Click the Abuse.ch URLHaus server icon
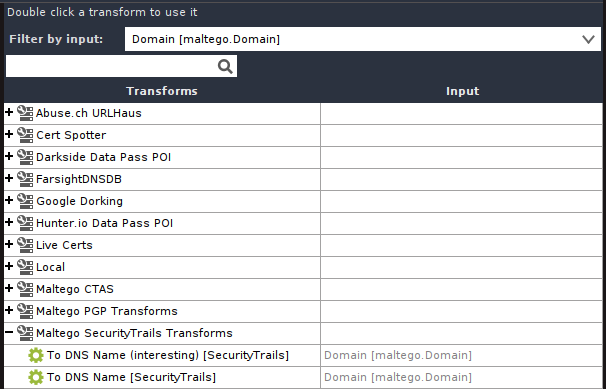Viewport: 606px width, 389px height. pyautogui.click(x=25, y=113)
